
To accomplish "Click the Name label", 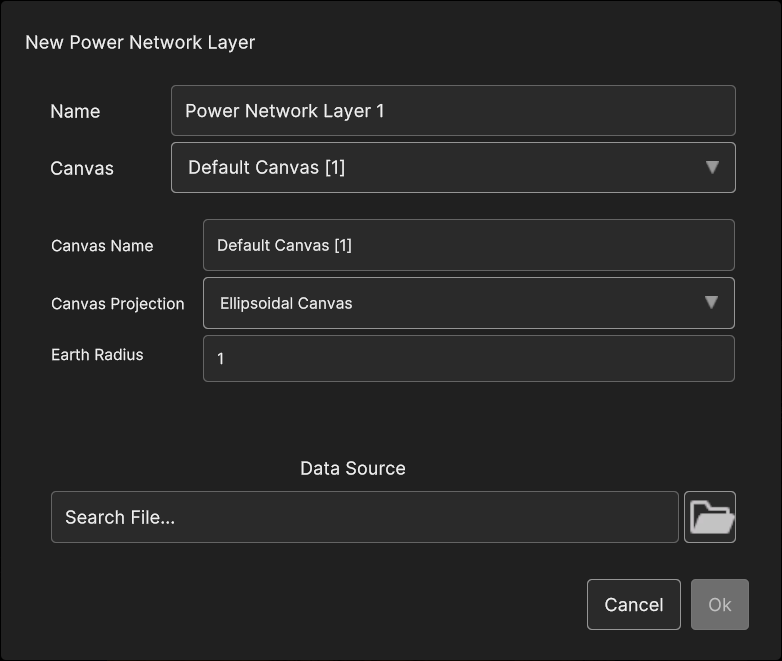I will 75,111.
